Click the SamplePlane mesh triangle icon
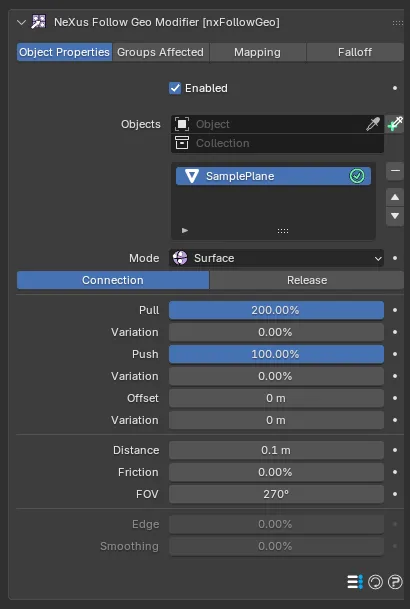410x609 pixels. point(192,176)
